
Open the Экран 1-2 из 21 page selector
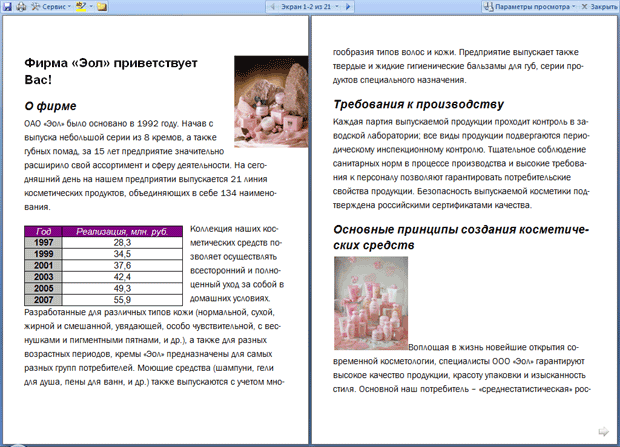coord(309,6)
